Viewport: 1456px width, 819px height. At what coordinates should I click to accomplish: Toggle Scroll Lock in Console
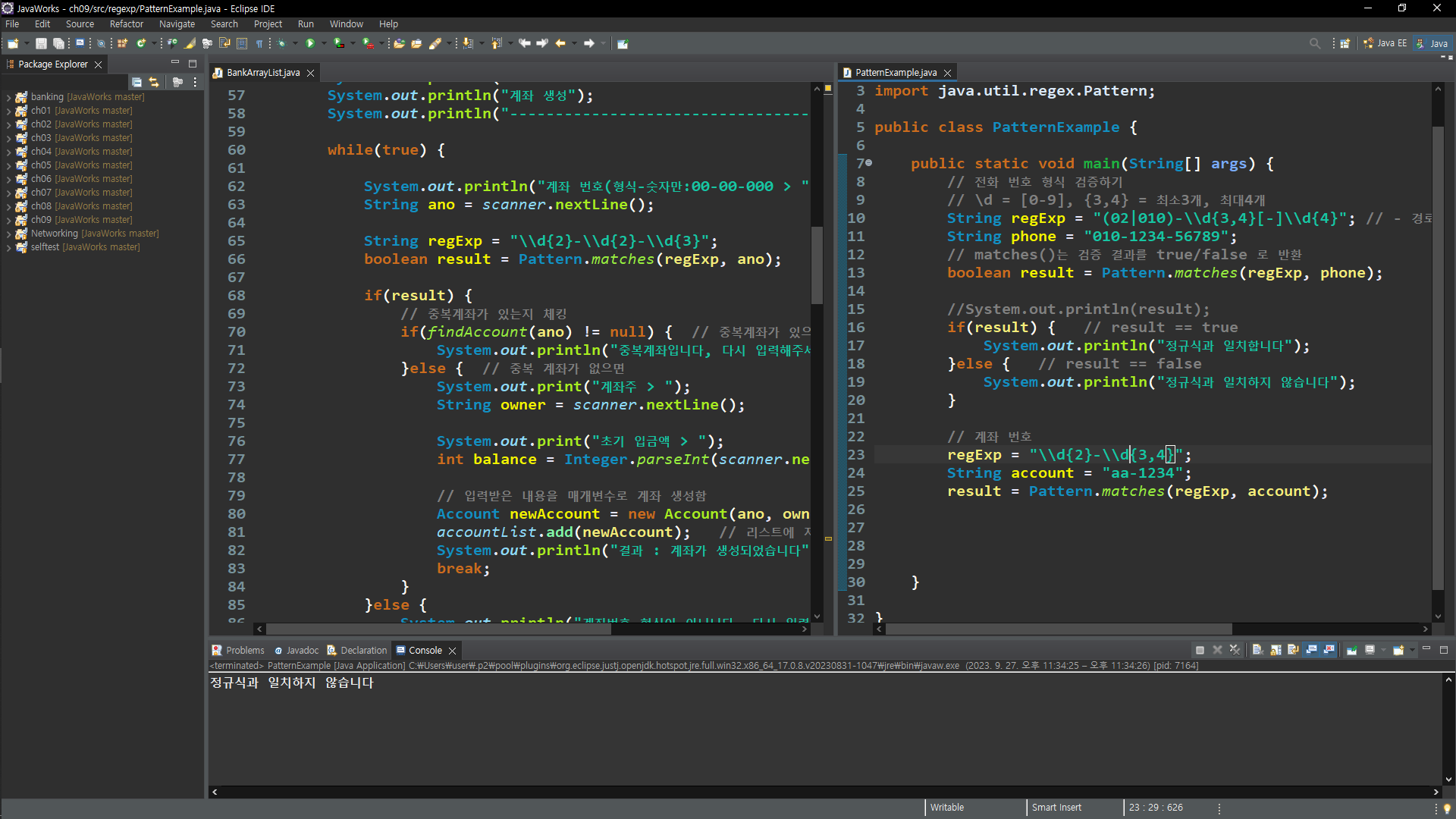pos(1276,650)
